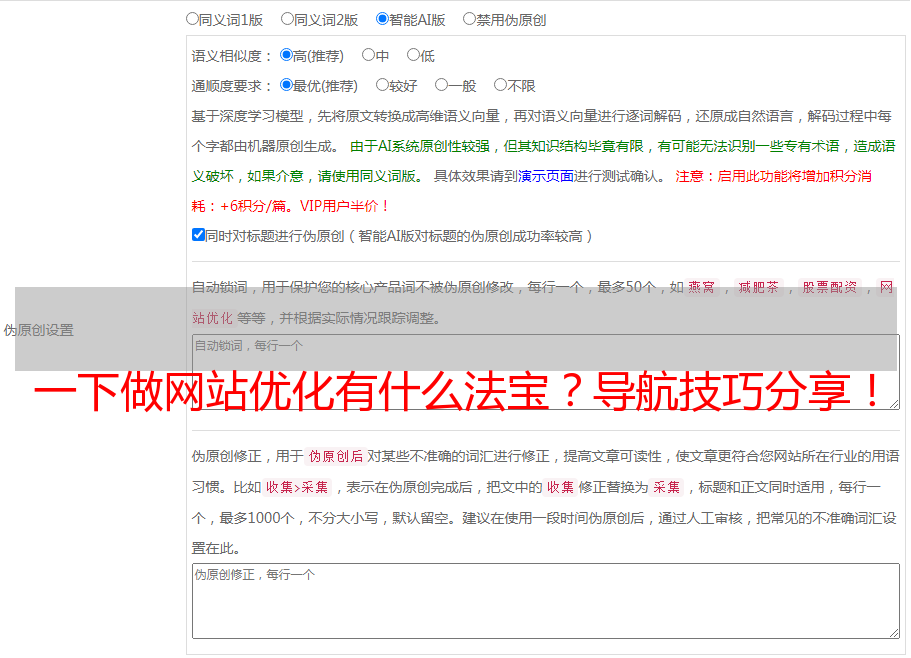Click the red 注意 points warning text
This screenshot has height=658, width=911.
click(531, 191)
